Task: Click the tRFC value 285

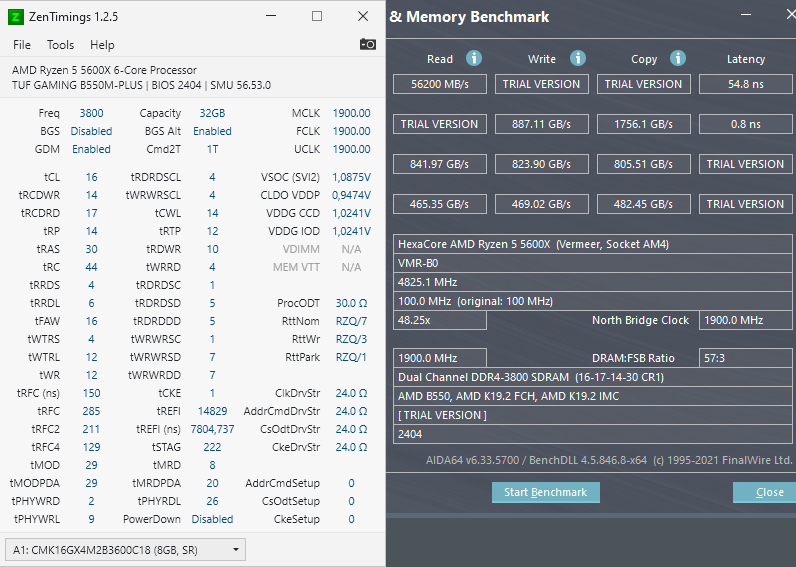Action: click(91, 411)
